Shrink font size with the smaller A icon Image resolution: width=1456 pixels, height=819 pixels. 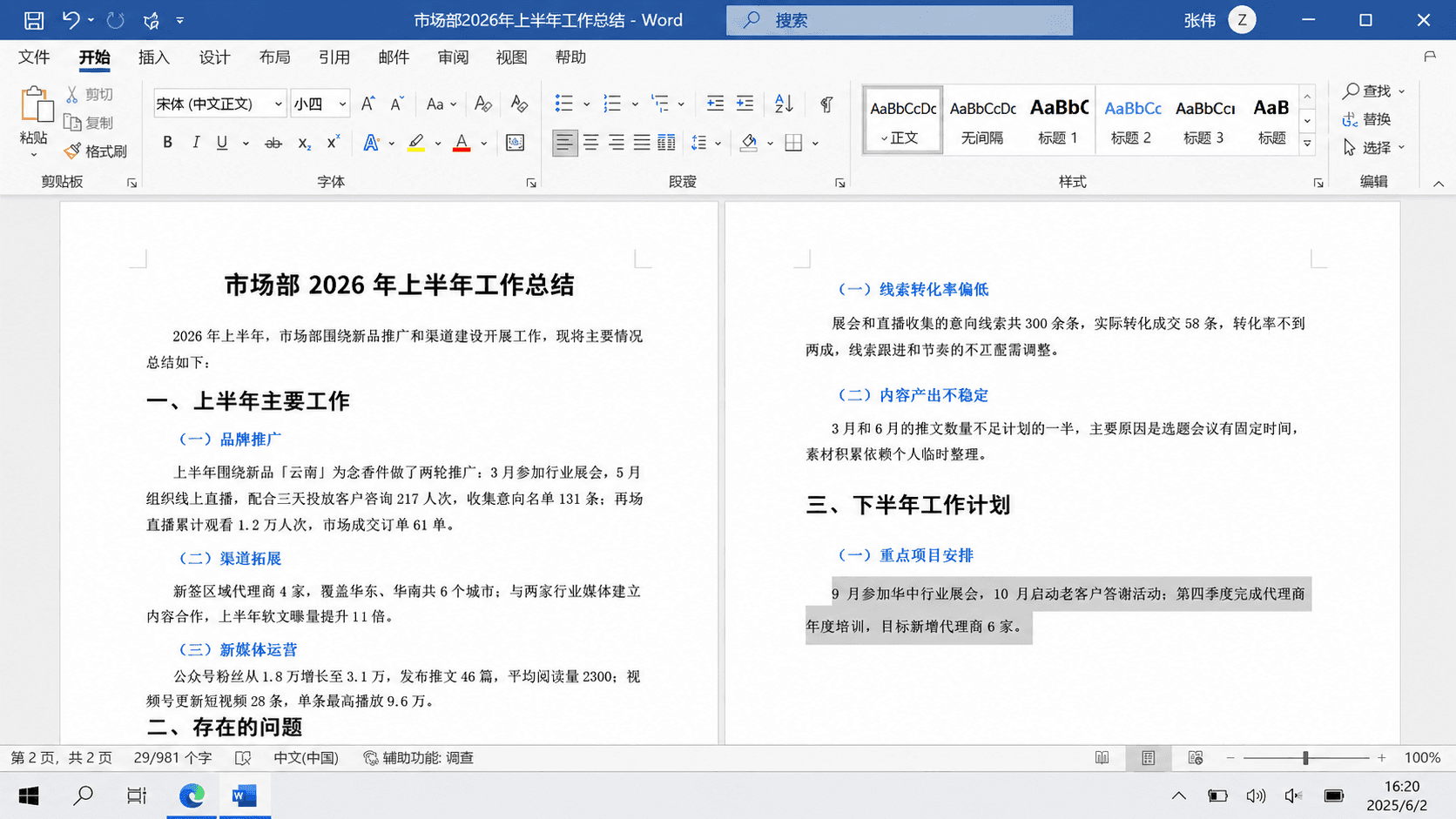(x=397, y=104)
